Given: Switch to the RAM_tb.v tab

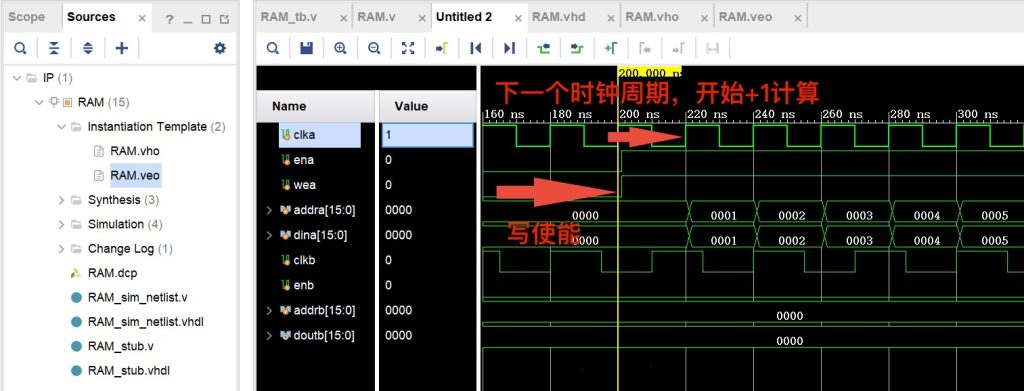Looking at the screenshot, I should 289,17.
